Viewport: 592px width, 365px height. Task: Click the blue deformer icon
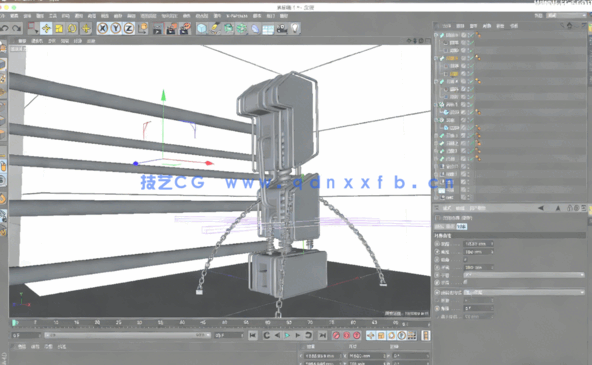255,29
